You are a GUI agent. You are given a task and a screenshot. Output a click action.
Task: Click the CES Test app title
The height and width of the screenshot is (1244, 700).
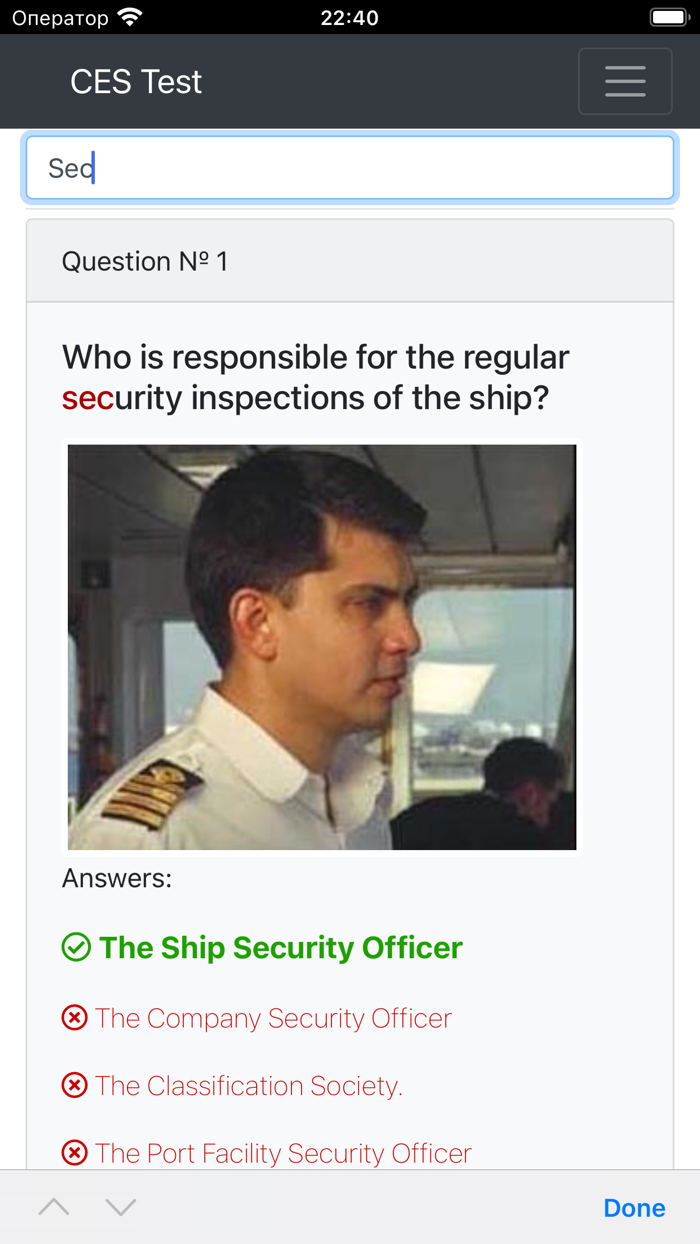tap(136, 81)
